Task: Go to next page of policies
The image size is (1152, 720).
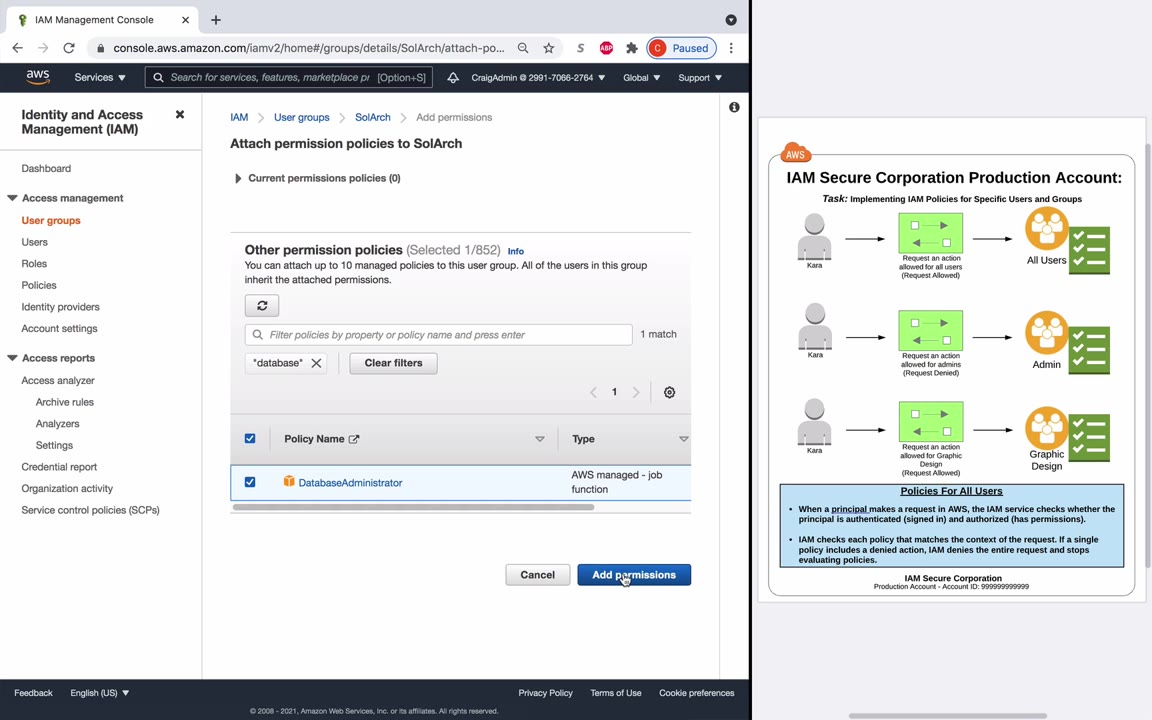Action: coord(636,392)
